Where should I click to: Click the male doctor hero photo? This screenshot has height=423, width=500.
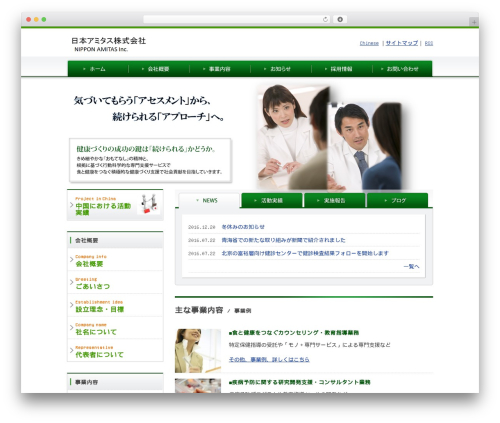[365, 146]
